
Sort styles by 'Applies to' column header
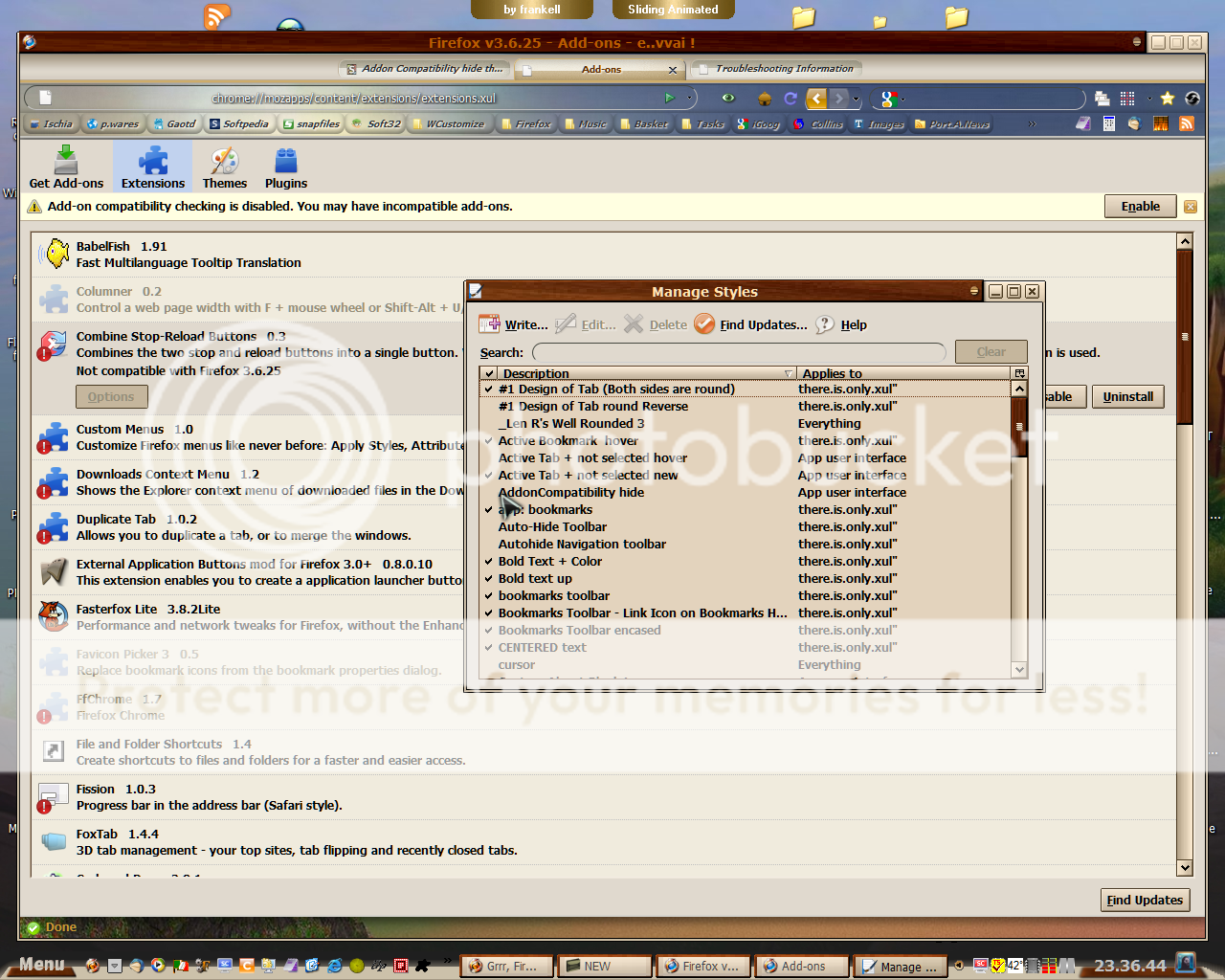tap(904, 373)
